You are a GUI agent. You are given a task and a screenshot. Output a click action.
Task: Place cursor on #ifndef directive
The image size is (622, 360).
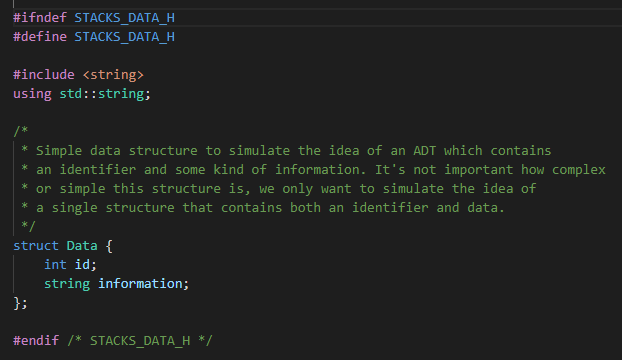coord(40,18)
